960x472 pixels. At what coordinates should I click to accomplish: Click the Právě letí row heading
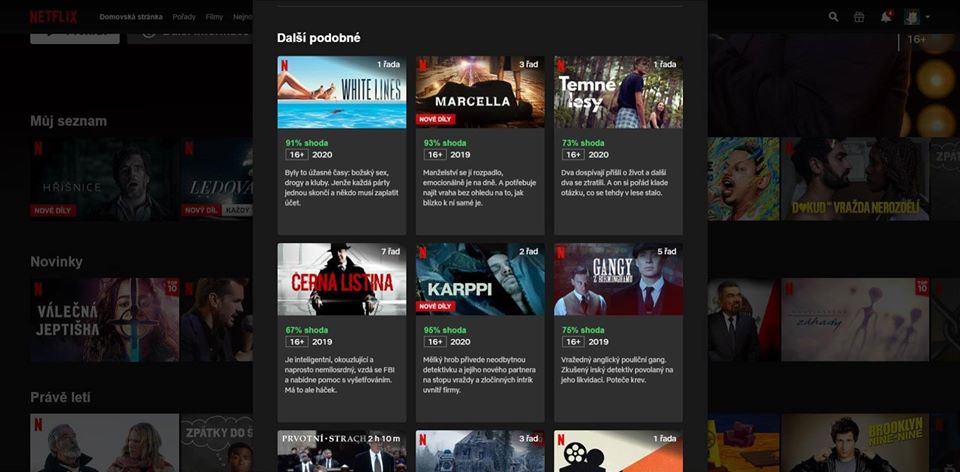(x=60, y=397)
